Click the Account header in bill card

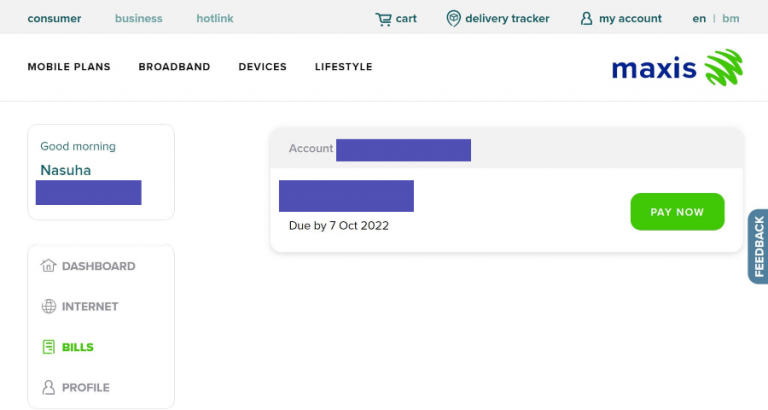point(311,149)
